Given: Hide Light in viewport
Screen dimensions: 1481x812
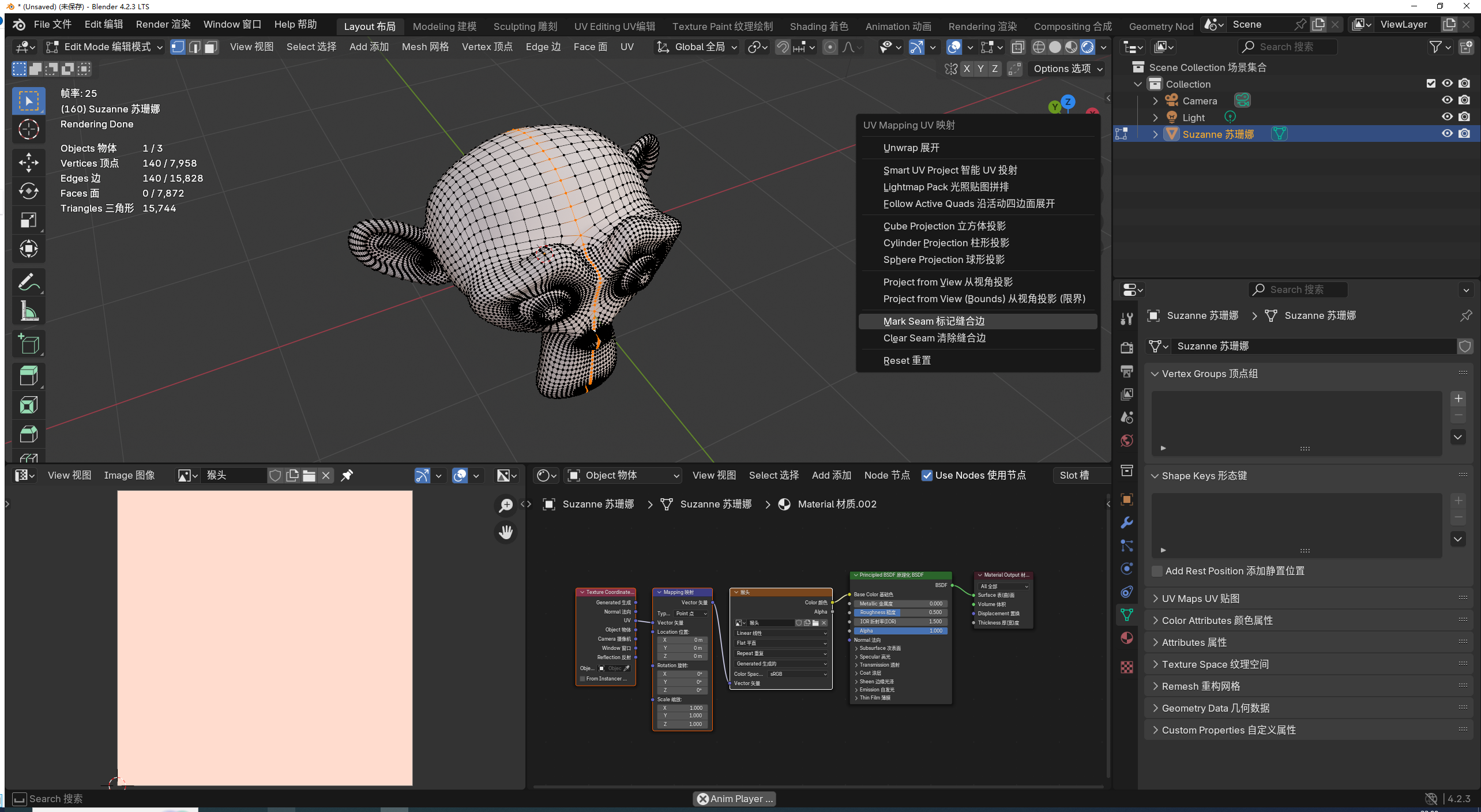Looking at the screenshot, I should point(1447,117).
